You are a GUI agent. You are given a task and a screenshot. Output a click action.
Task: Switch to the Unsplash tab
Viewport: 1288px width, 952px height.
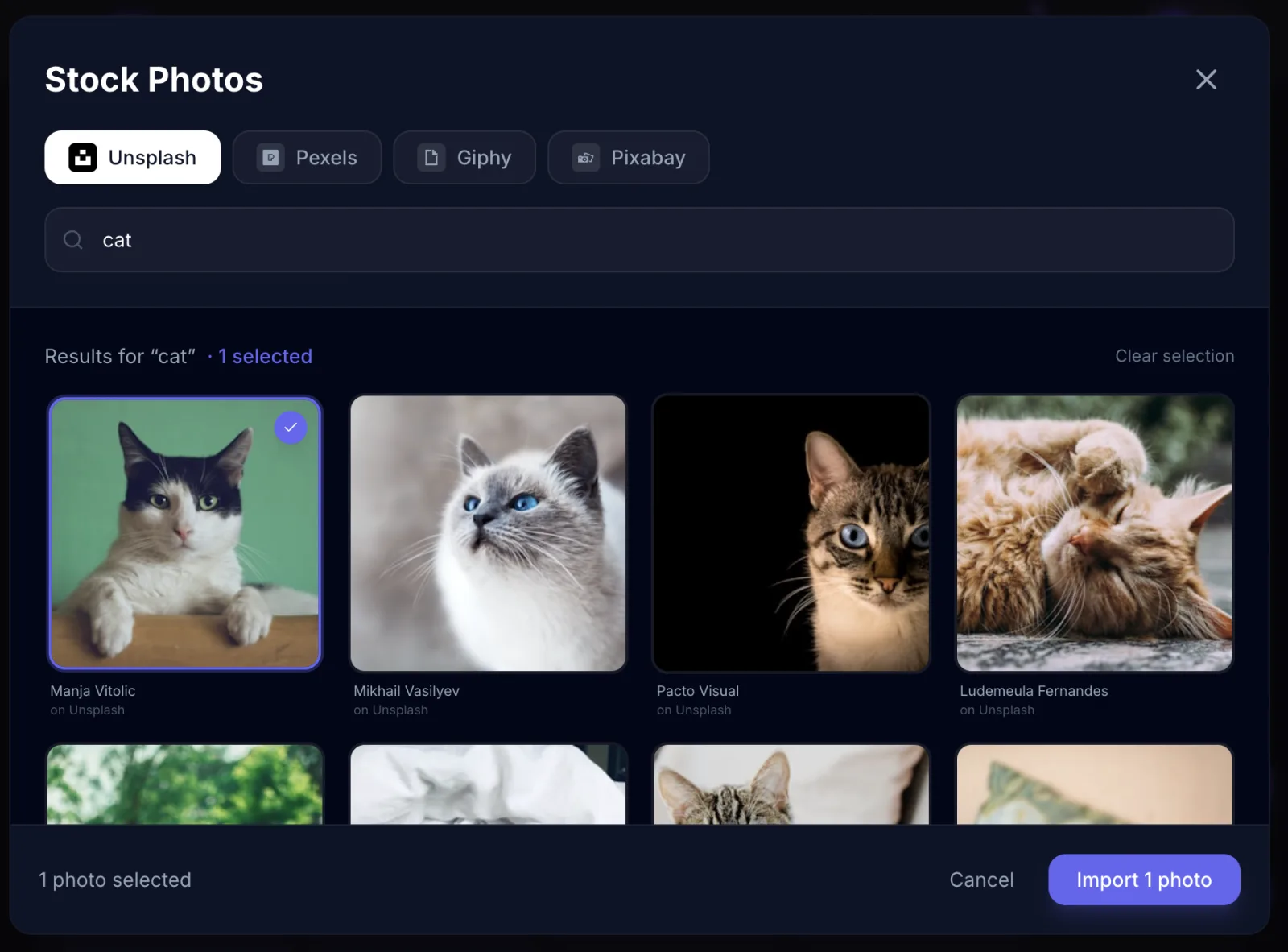click(133, 158)
